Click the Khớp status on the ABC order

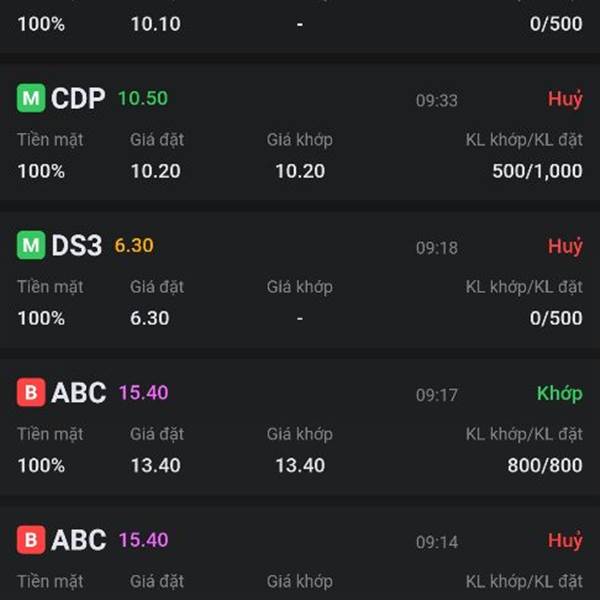559,393
